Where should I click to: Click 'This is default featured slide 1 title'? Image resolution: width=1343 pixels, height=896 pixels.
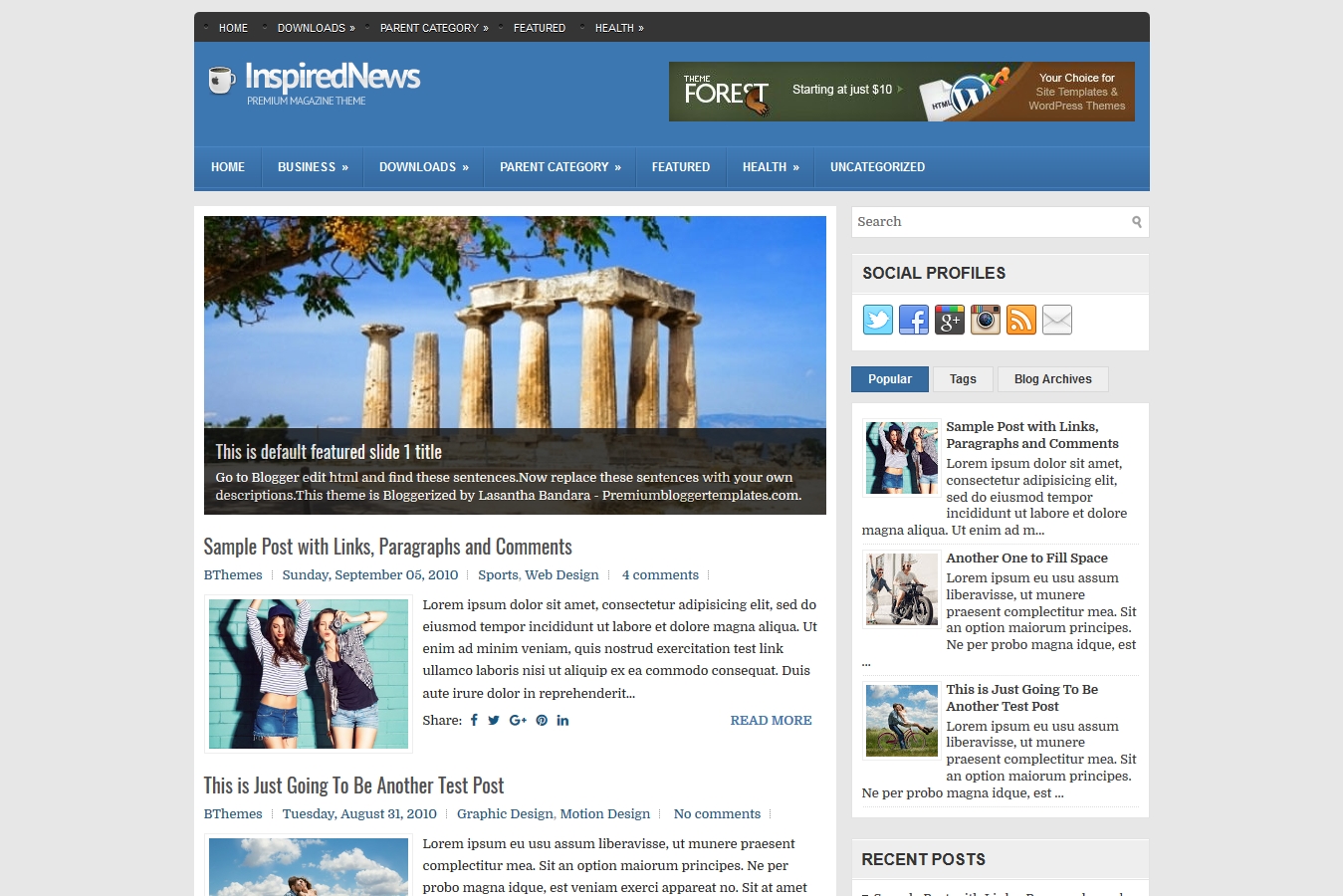(x=329, y=452)
